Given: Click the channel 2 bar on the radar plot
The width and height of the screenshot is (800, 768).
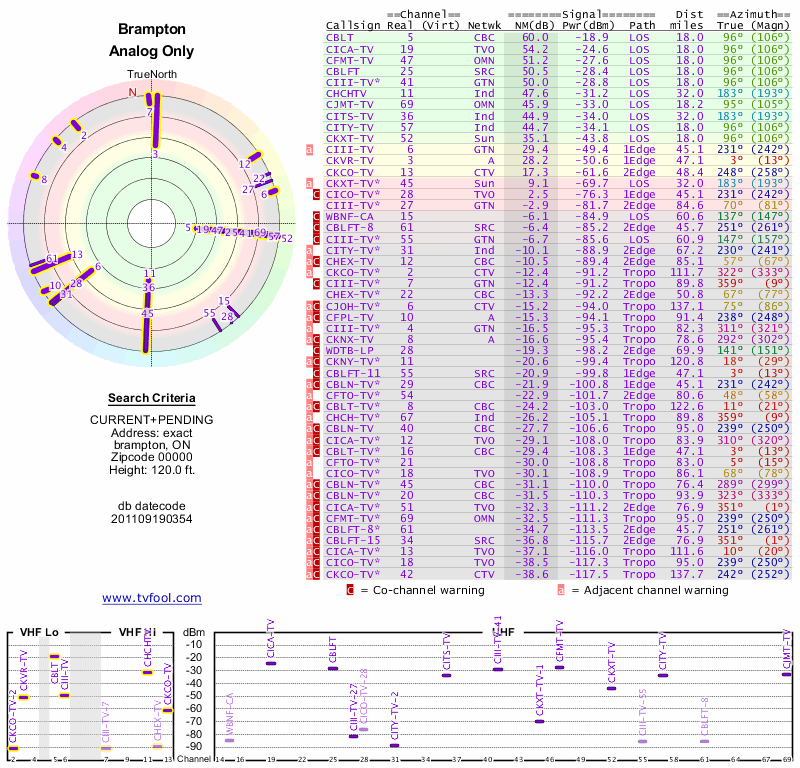Looking at the screenshot, I should (x=76, y=125).
